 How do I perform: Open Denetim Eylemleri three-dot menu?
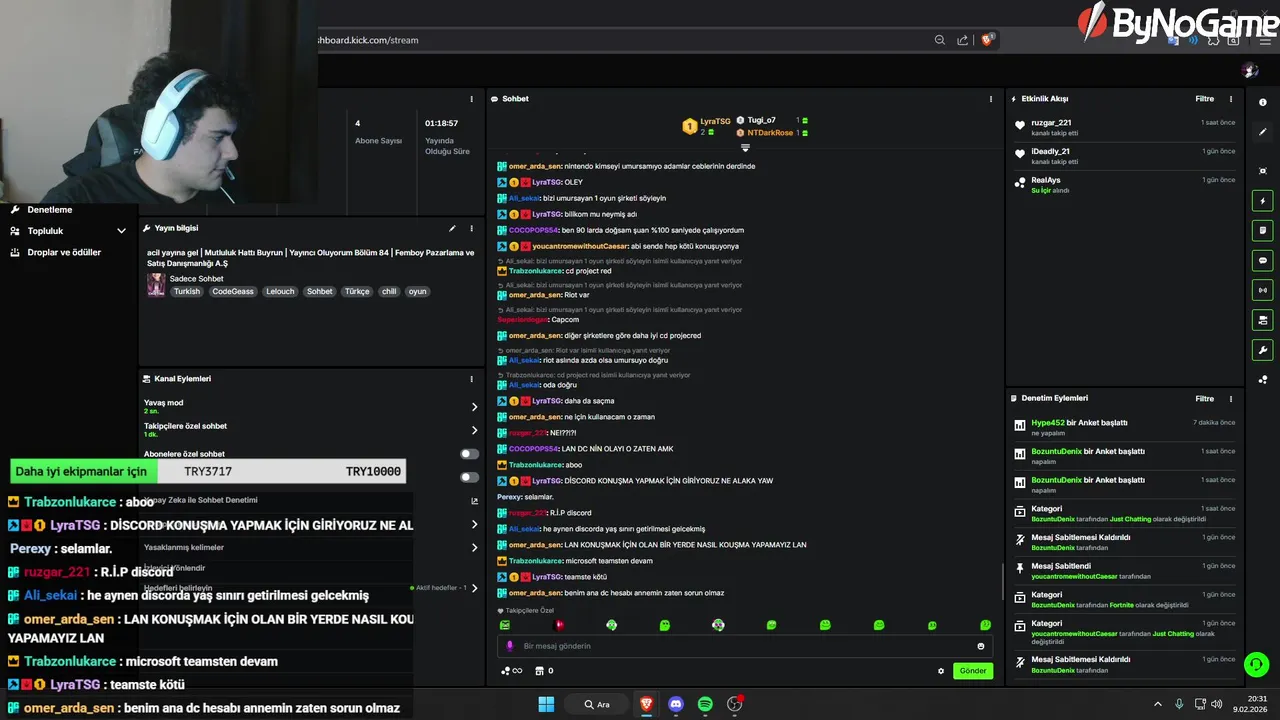(x=1231, y=398)
